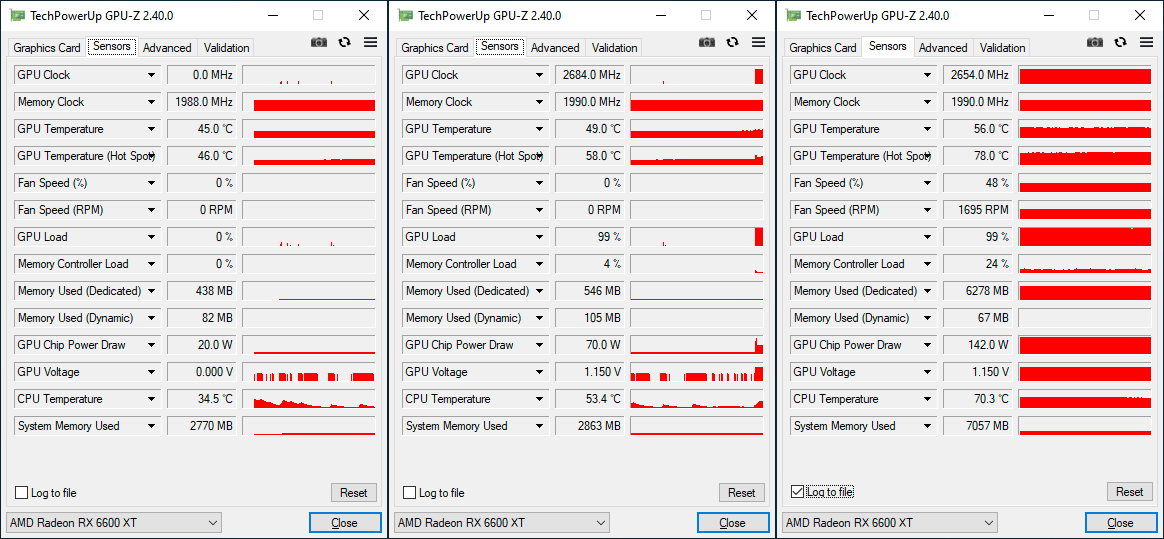Click the screenshot camera icon in right window
This screenshot has width=1164, height=539.
pos(1095,42)
